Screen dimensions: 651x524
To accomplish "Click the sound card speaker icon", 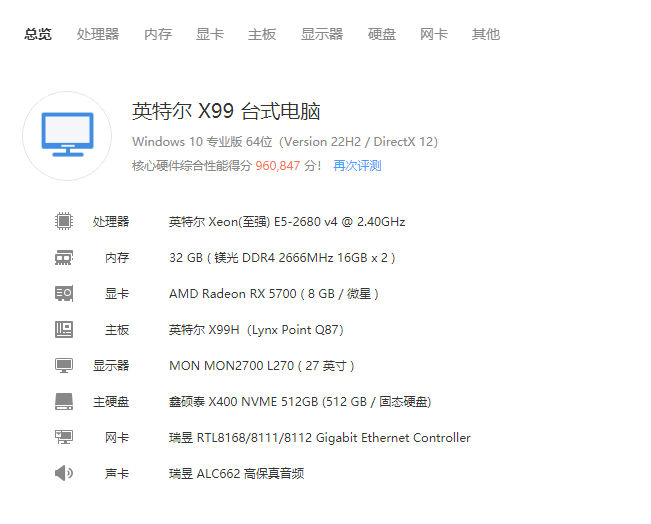I will (x=64, y=473).
